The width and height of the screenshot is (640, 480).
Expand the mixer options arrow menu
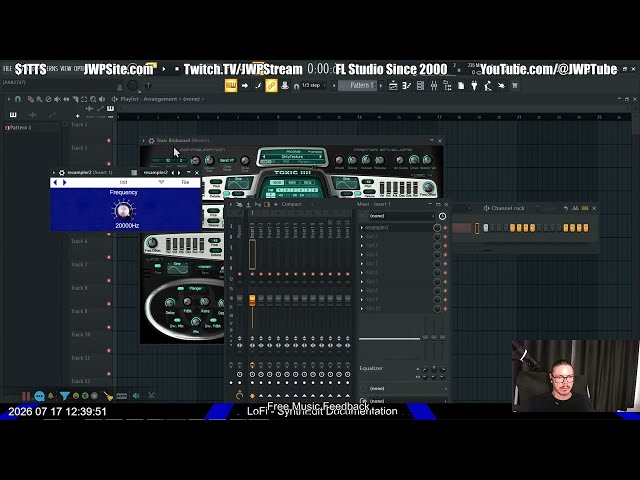click(x=231, y=204)
